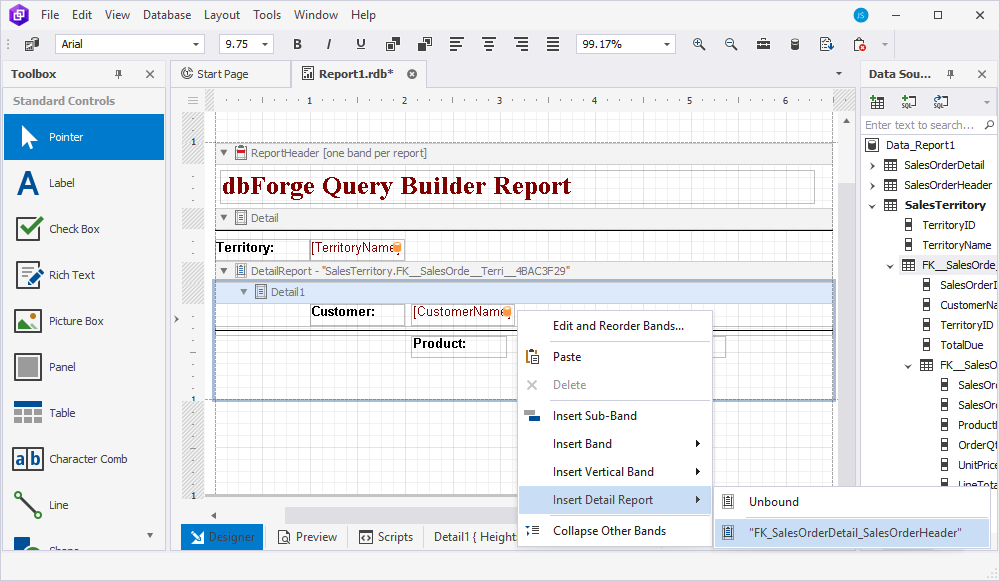Expand the SalesOrderDetail table node
The width and height of the screenshot is (1000, 581).
pyautogui.click(x=872, y=166)
